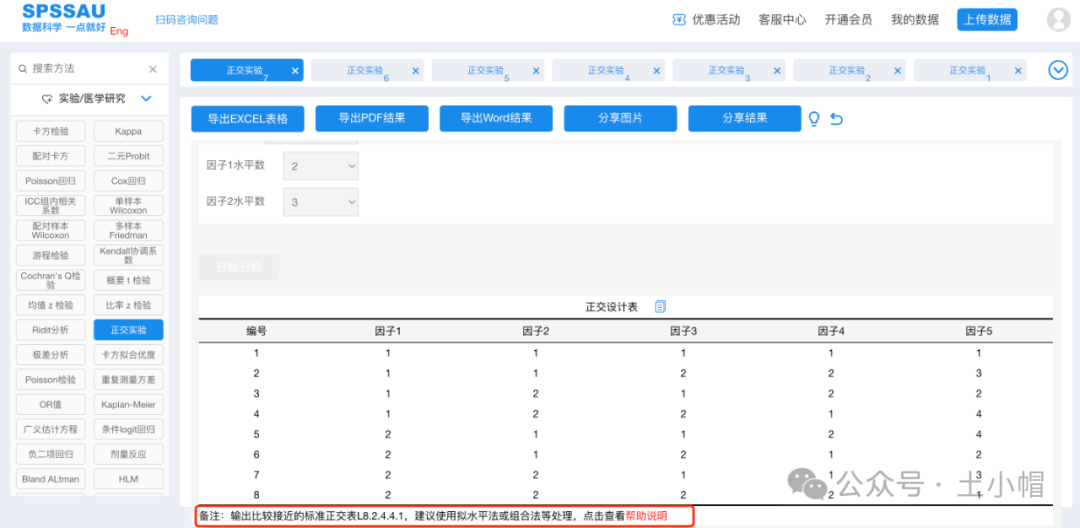The image size is (1080, 528).
Task: Expand tab list with circled chevron
Action: (1058, 70)
